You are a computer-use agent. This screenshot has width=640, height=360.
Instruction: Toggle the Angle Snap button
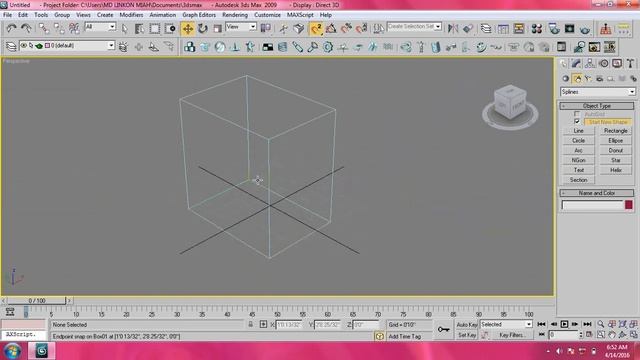[x=331, y=29]
